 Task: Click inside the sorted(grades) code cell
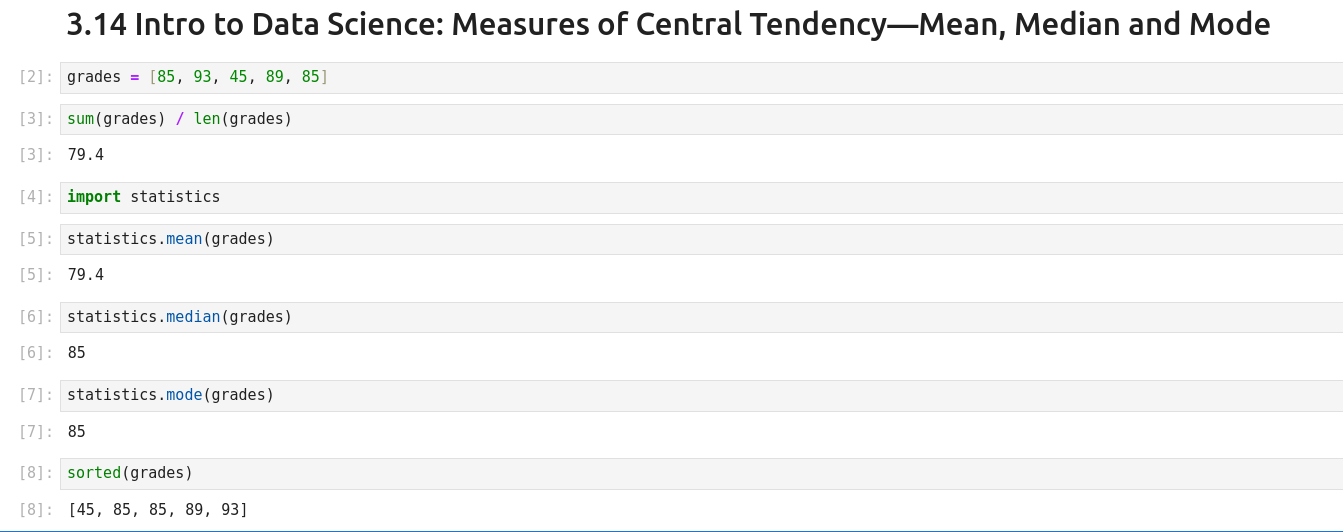click(700, 473)
